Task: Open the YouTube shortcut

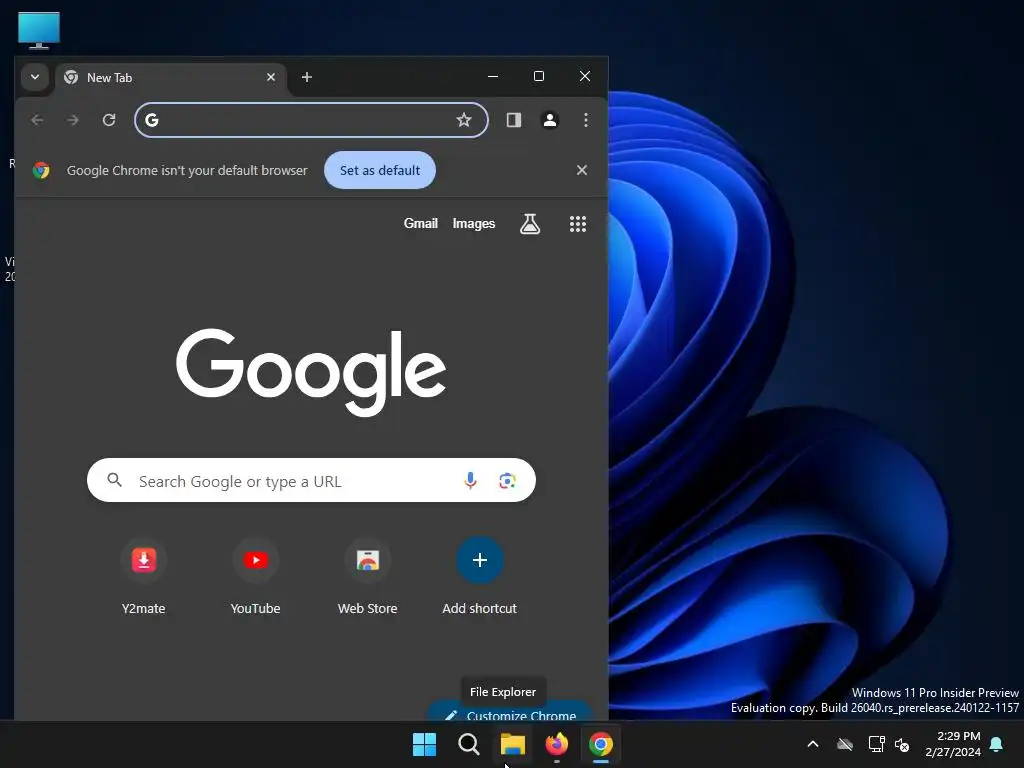Action: 255,576
